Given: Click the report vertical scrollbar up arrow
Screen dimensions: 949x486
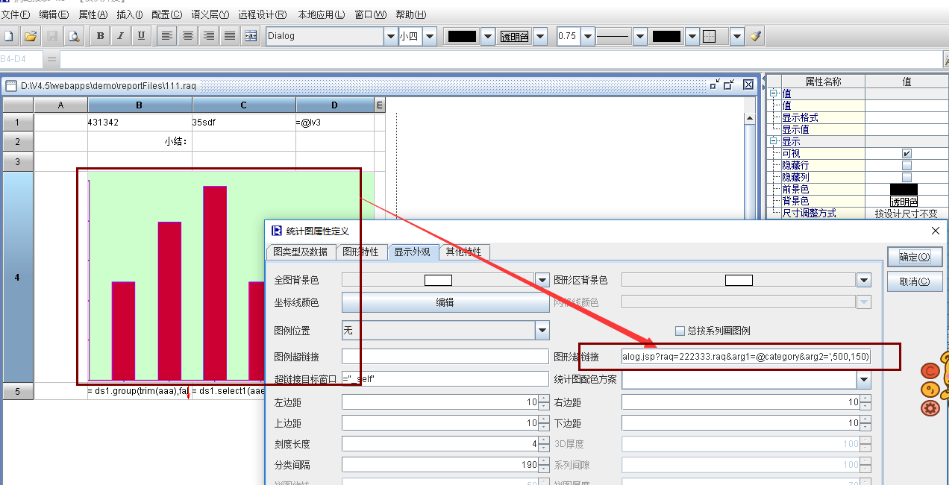Looking at the screenshot, I should [750, 118].
